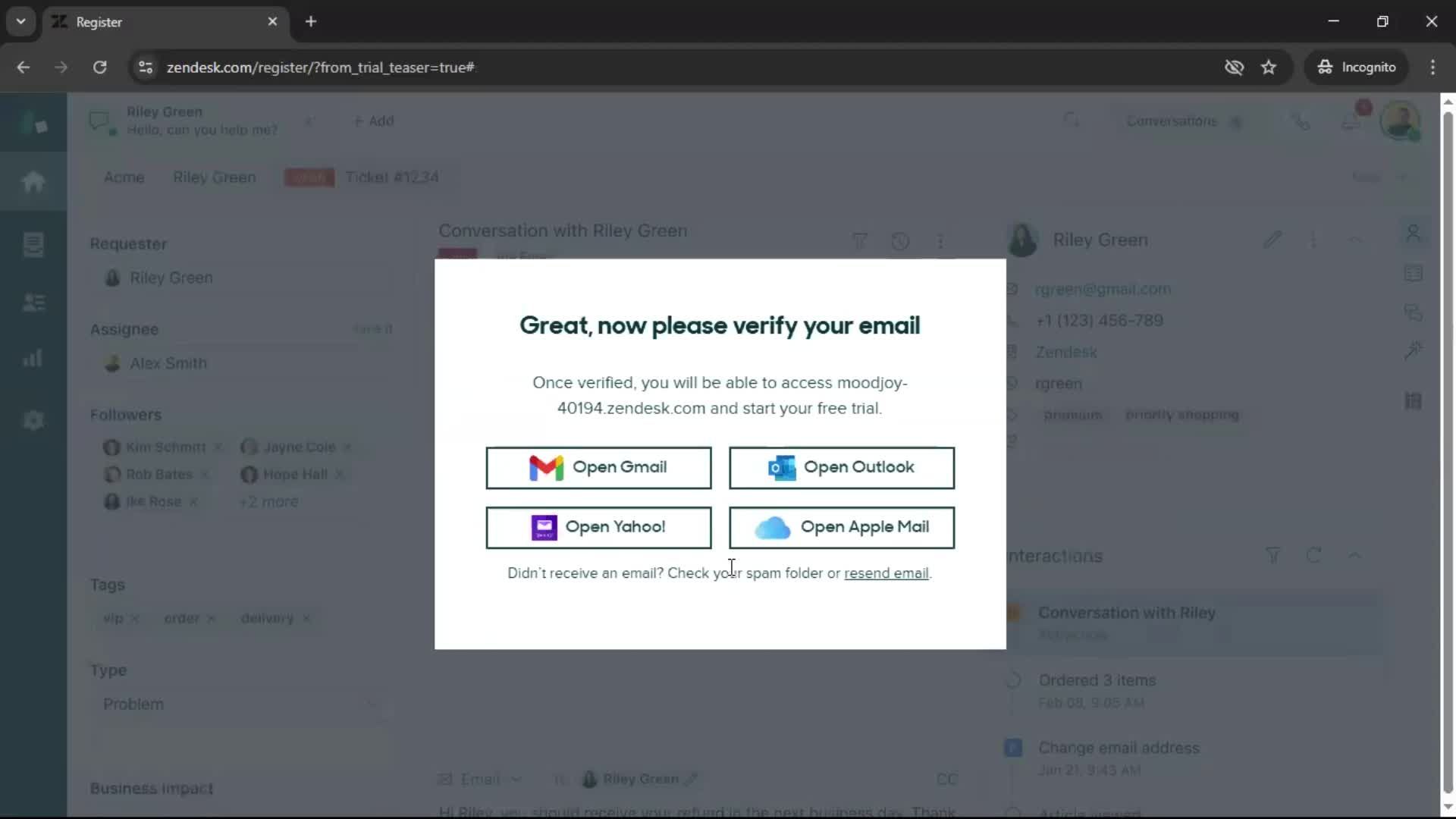The height and width of the screenshot is (819, 1456).
Task: Open Reporting bar chart icon in sidebar
Action: (33, 358)
